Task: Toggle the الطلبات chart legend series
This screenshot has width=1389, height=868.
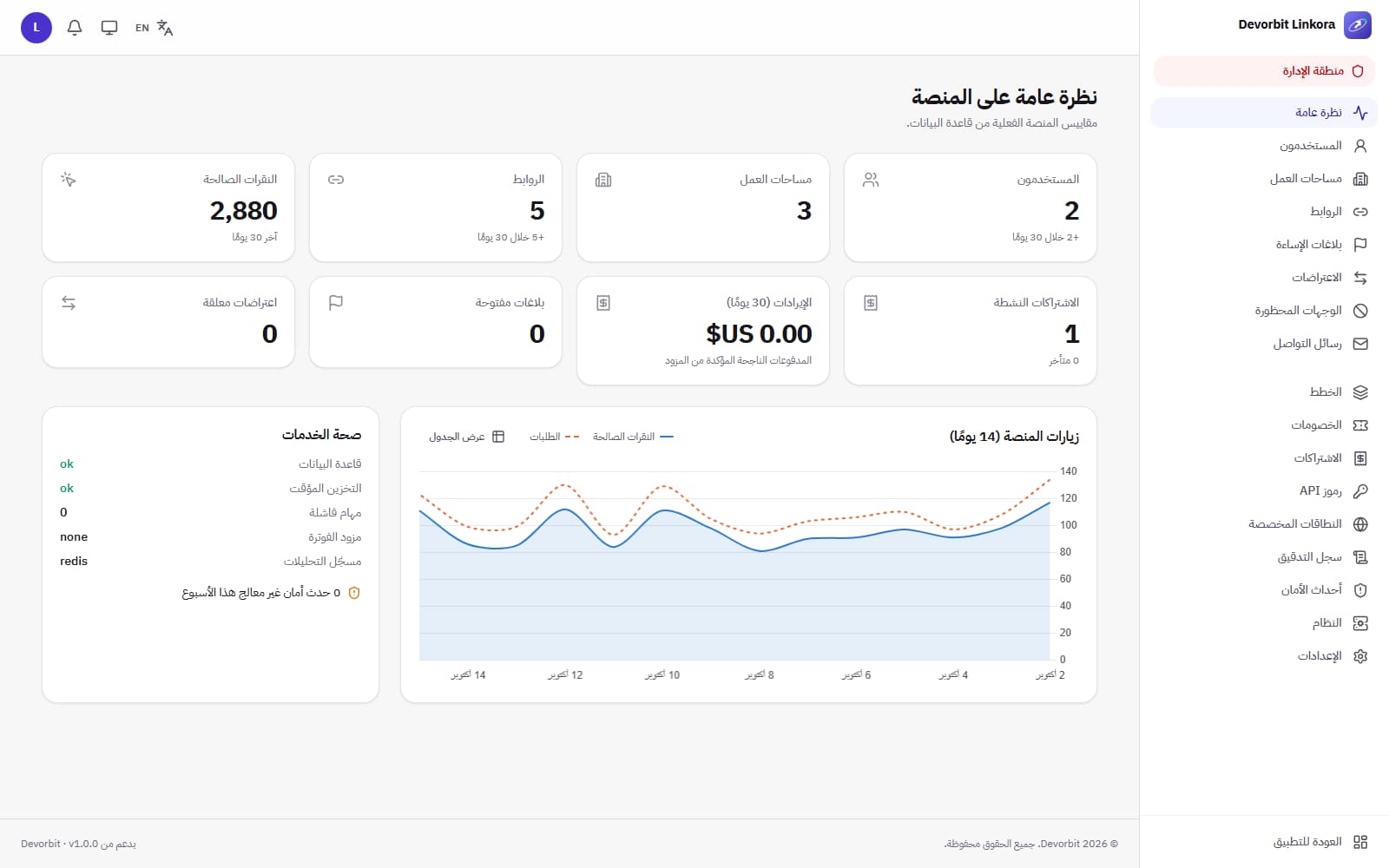Action: point(555,437)
